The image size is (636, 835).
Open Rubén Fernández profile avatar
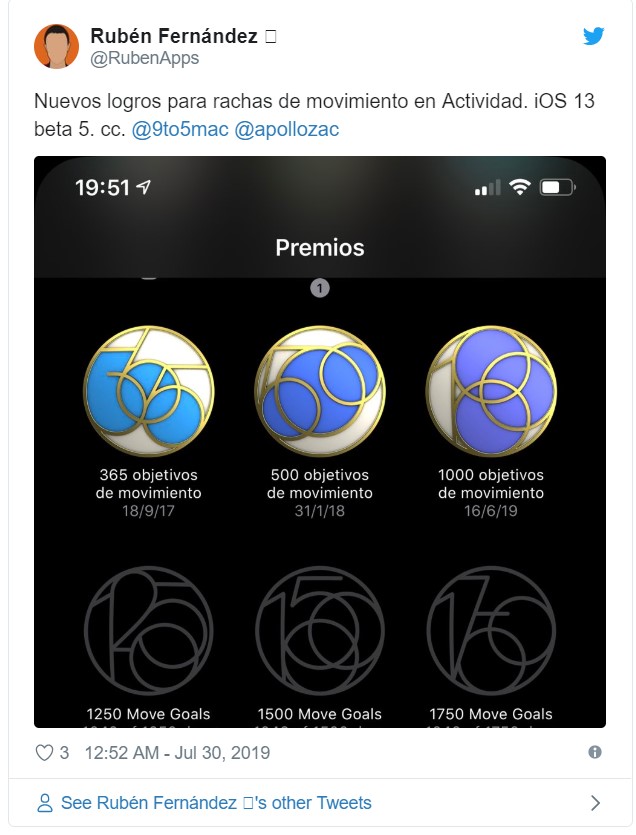tap(56, 46)
